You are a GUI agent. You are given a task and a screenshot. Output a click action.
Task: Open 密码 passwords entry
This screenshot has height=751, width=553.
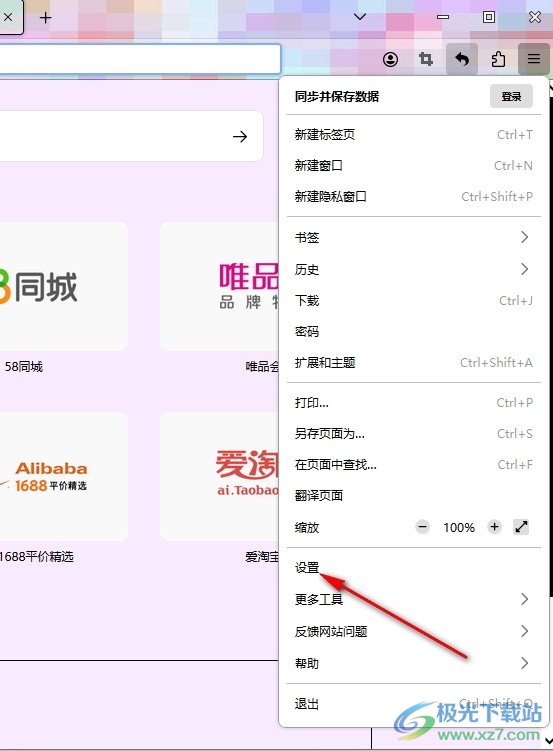pyautogui.click(x=414, y=331)
